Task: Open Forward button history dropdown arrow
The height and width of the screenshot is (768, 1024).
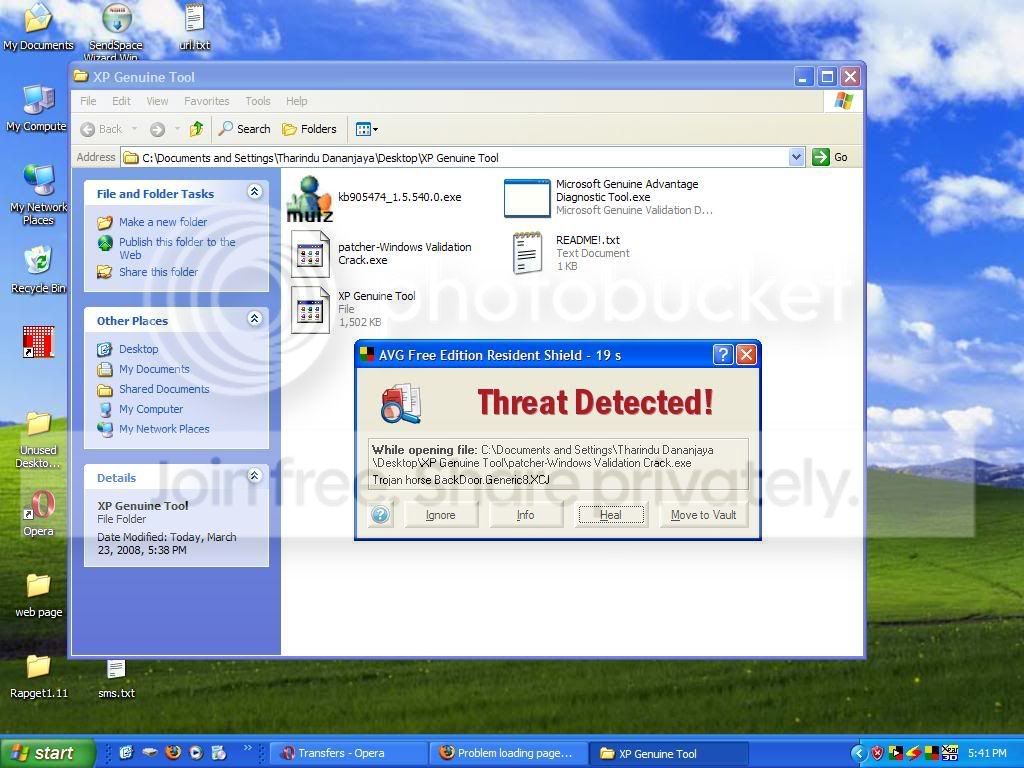Action: (x=177, y=129)
